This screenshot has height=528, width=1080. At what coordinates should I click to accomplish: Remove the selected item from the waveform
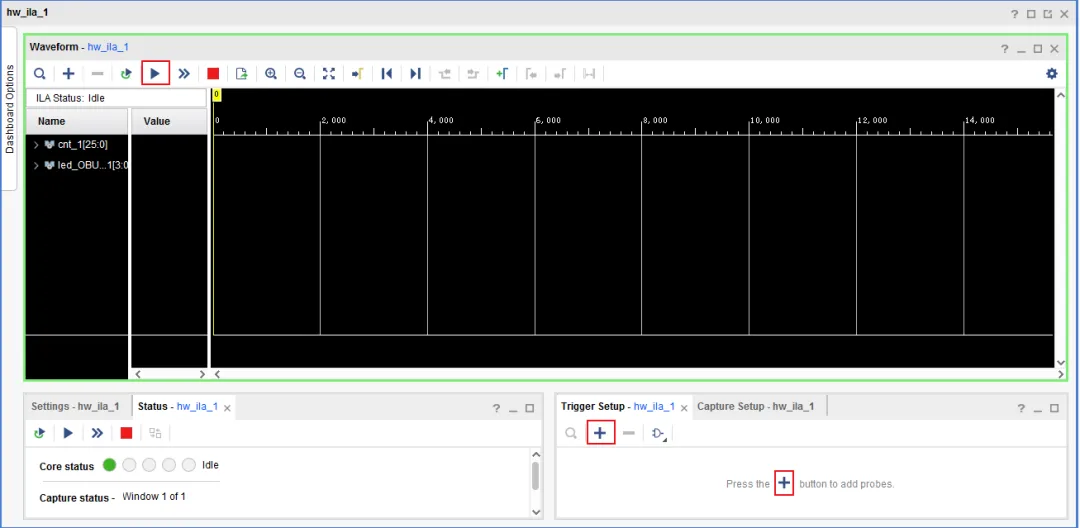98,74
